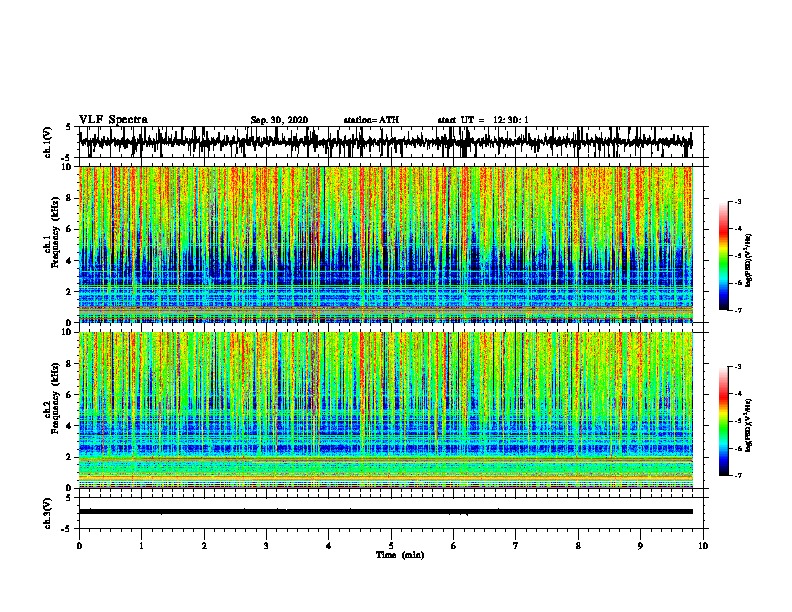Click time axis tick label "8"
The height and width of the screenshot is (612, 792).
click(x=578, y=546)
